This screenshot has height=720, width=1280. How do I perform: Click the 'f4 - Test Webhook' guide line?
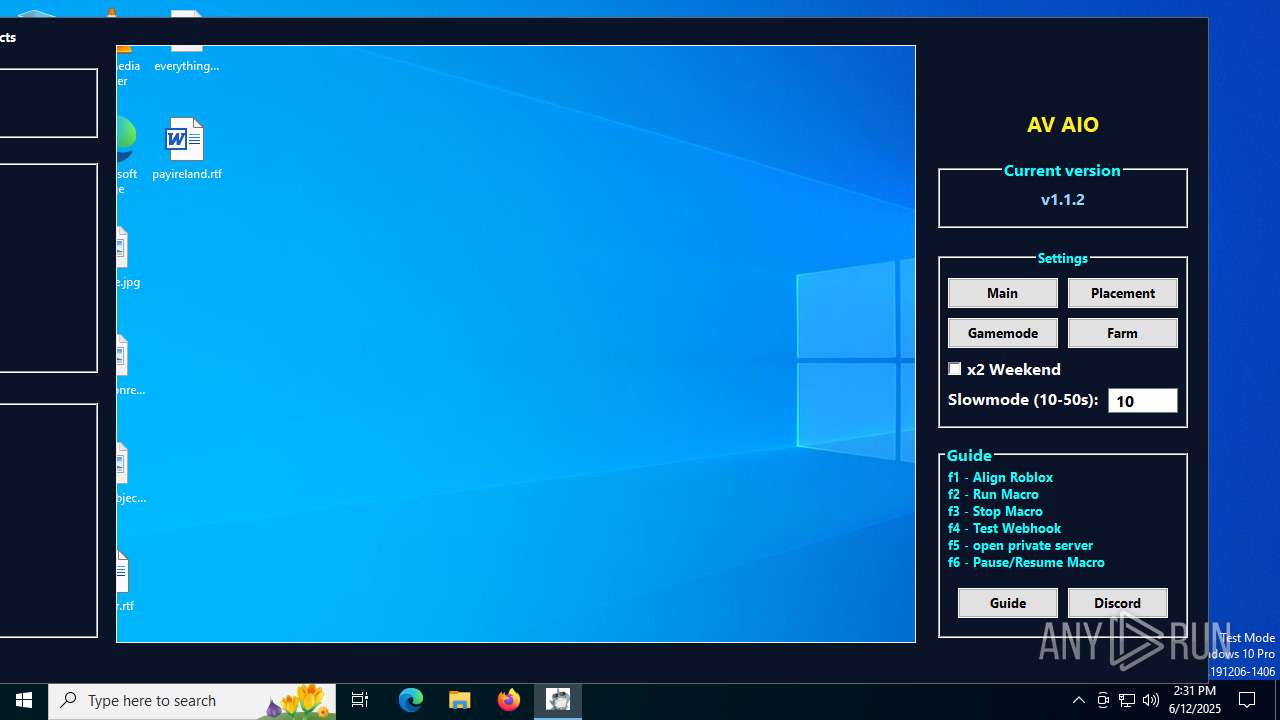1004,528
